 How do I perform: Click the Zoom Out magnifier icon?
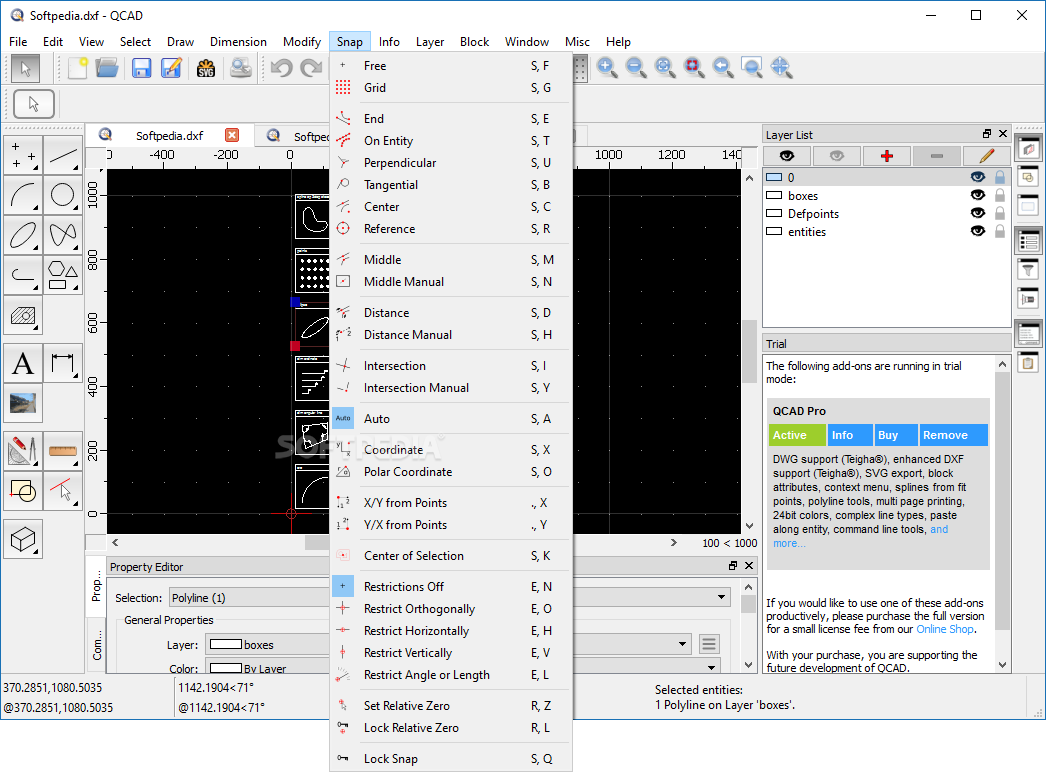pos(636,67)
